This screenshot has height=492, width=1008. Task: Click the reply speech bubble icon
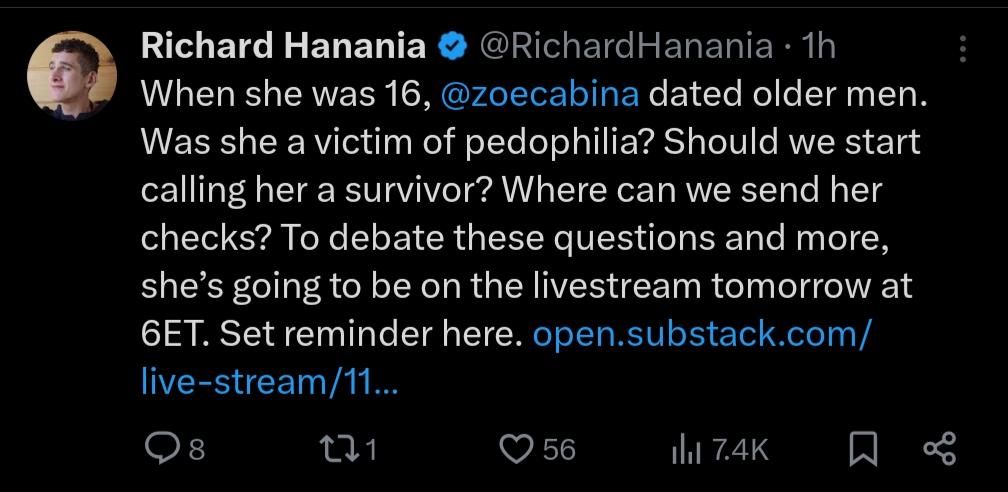161,449
